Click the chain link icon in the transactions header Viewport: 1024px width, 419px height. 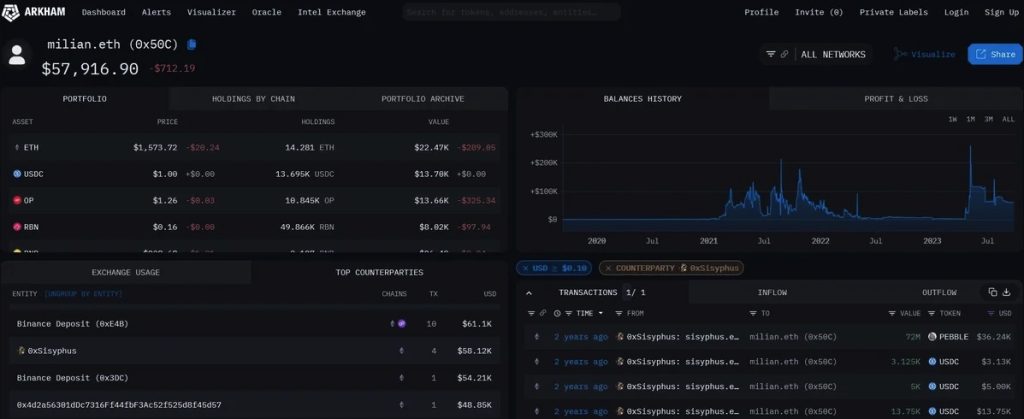click(543, 313)
